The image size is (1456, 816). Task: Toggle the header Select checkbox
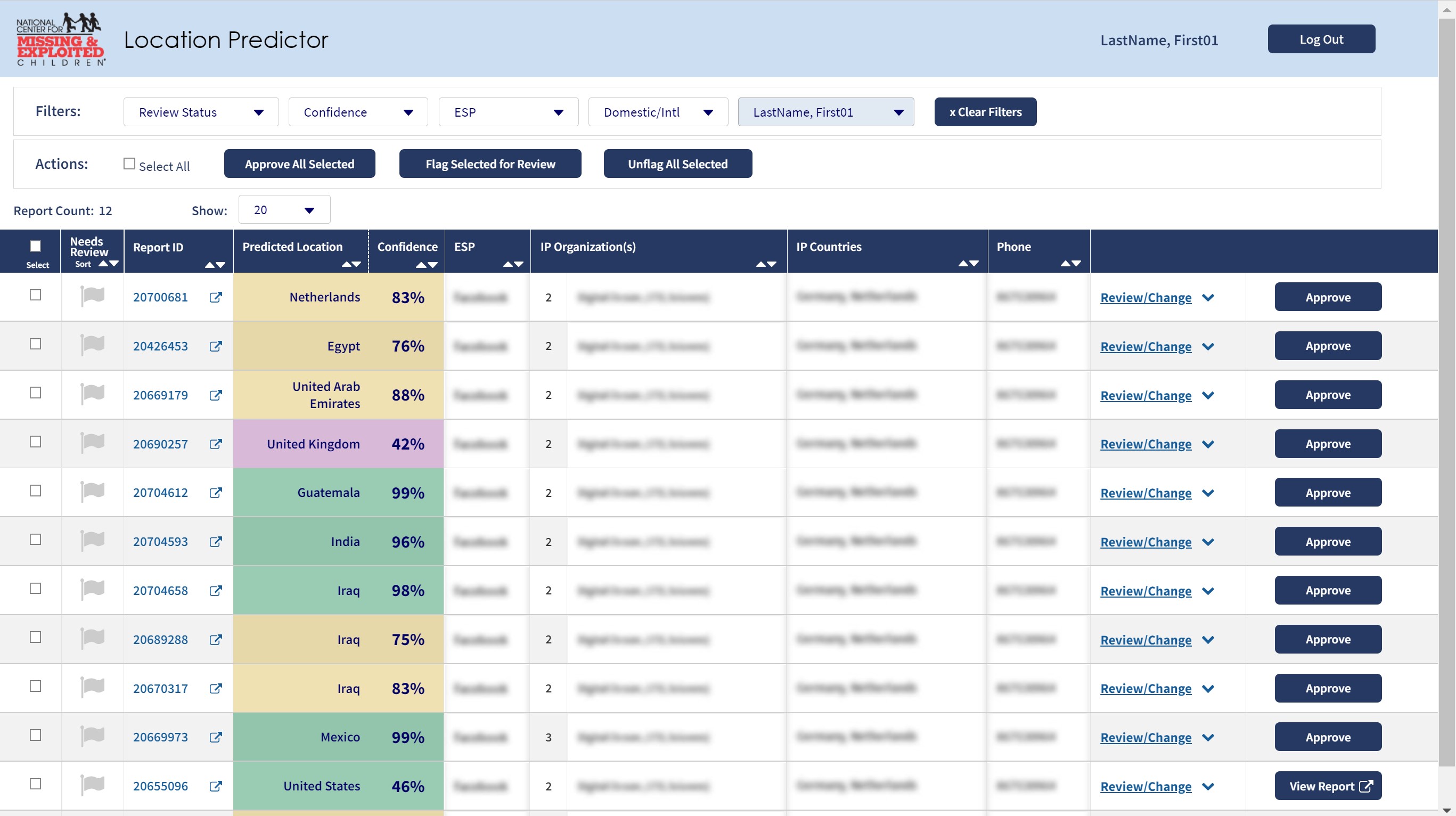pos(36,246)
